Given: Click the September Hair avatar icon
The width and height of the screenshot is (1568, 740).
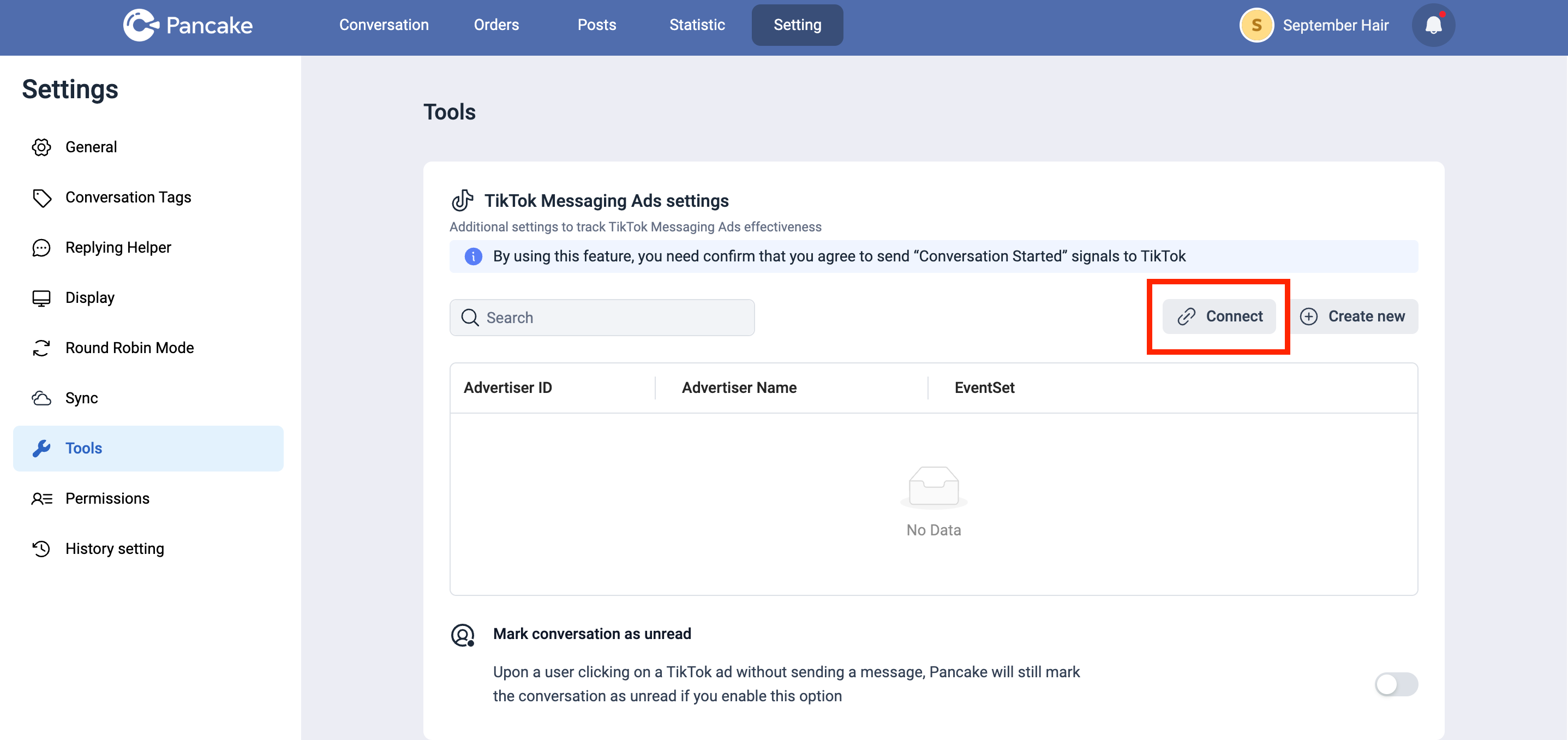Looking at the screenshot, I should pos(1256,25).
